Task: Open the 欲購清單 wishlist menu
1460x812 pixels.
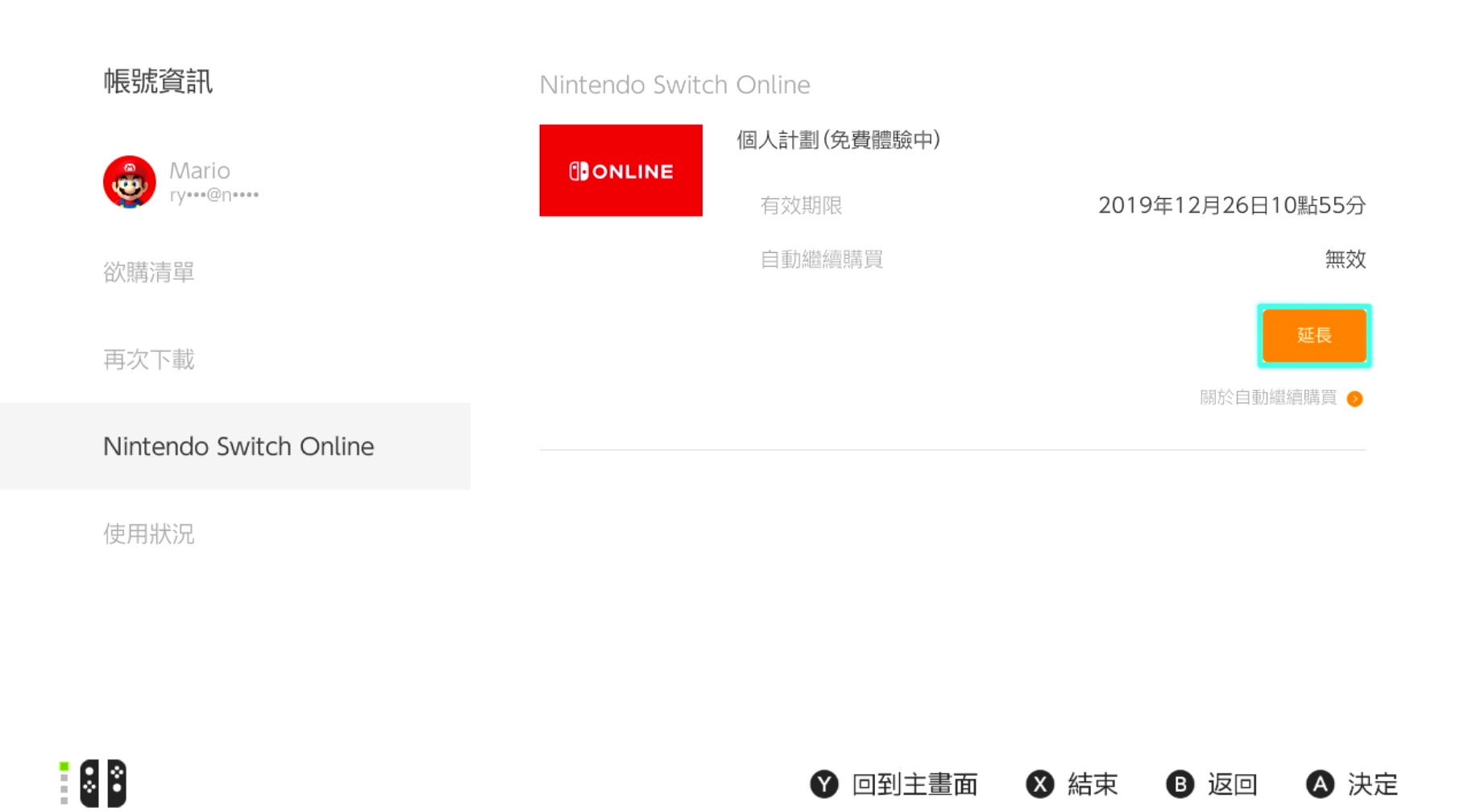Action: point(149,272)
